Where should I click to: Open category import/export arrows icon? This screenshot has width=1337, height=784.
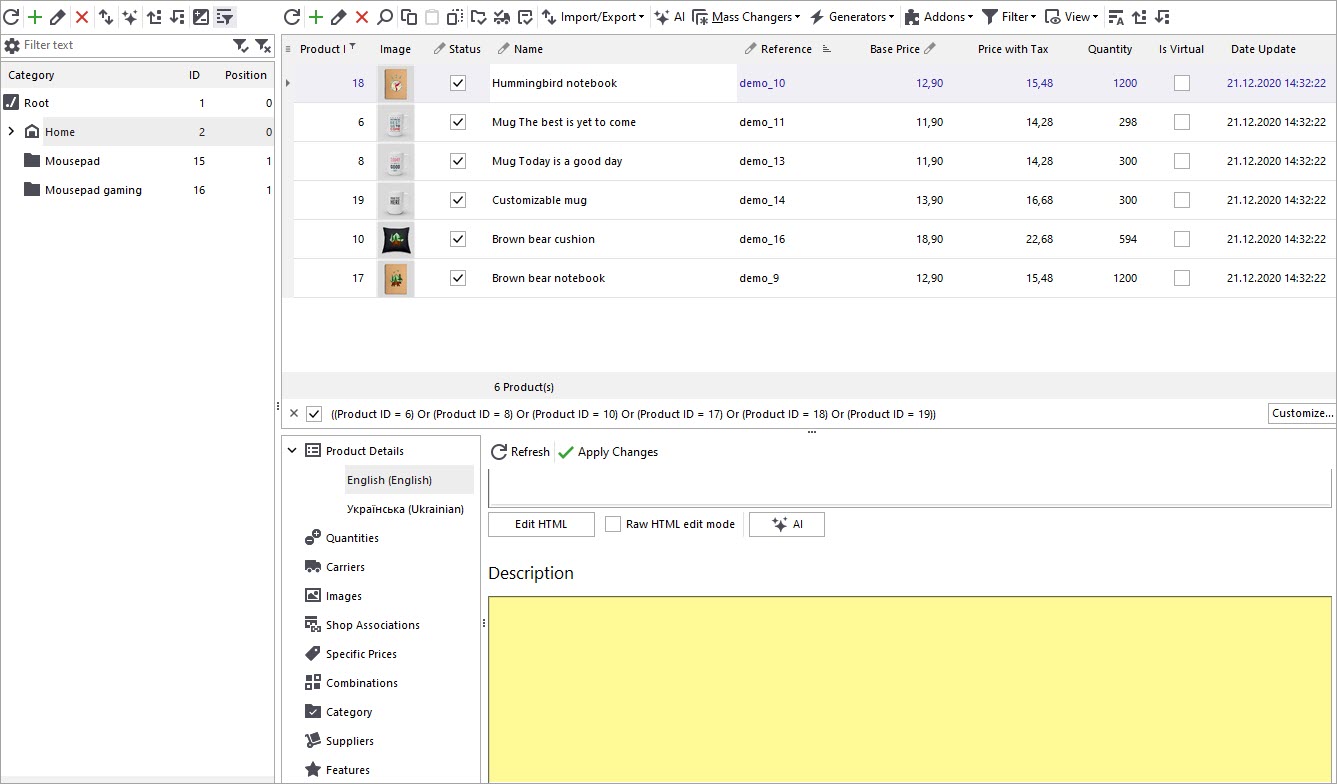click(106, 17)
